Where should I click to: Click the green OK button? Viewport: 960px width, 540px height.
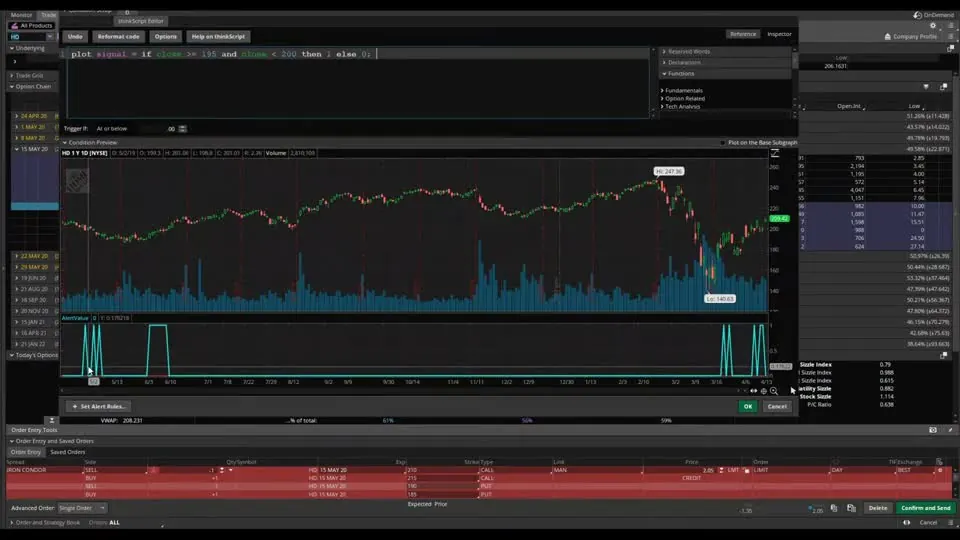pyautogui.click(x=748, y=407)
